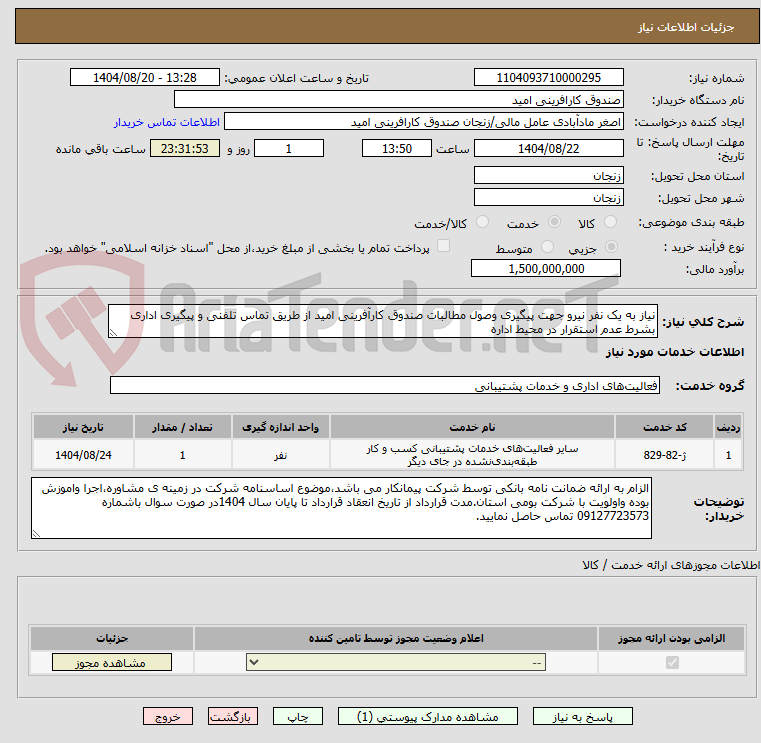Click the need date 1404/08/24 cell
The height and width of the screenshot is (743, 761).
83,455
